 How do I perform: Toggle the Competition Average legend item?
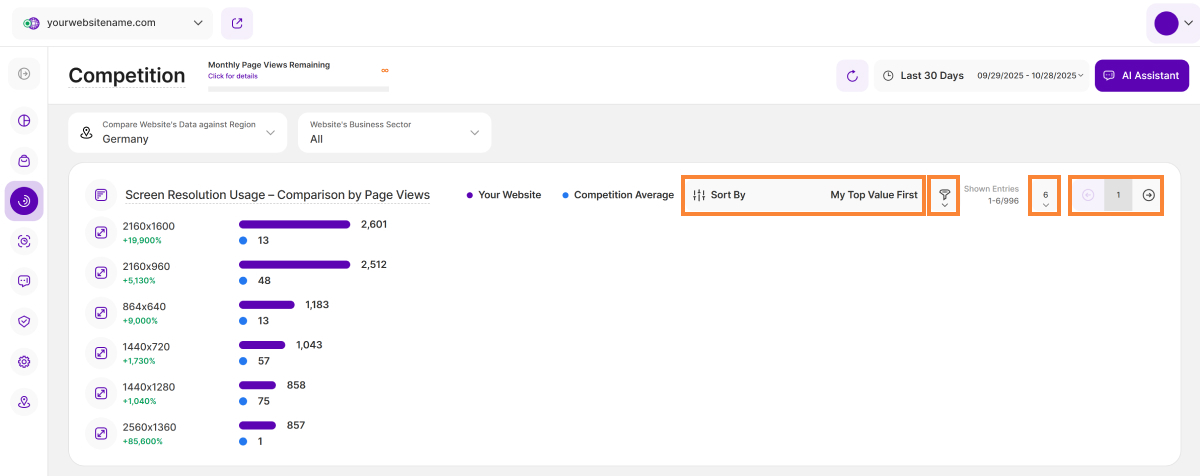[618, 195]
